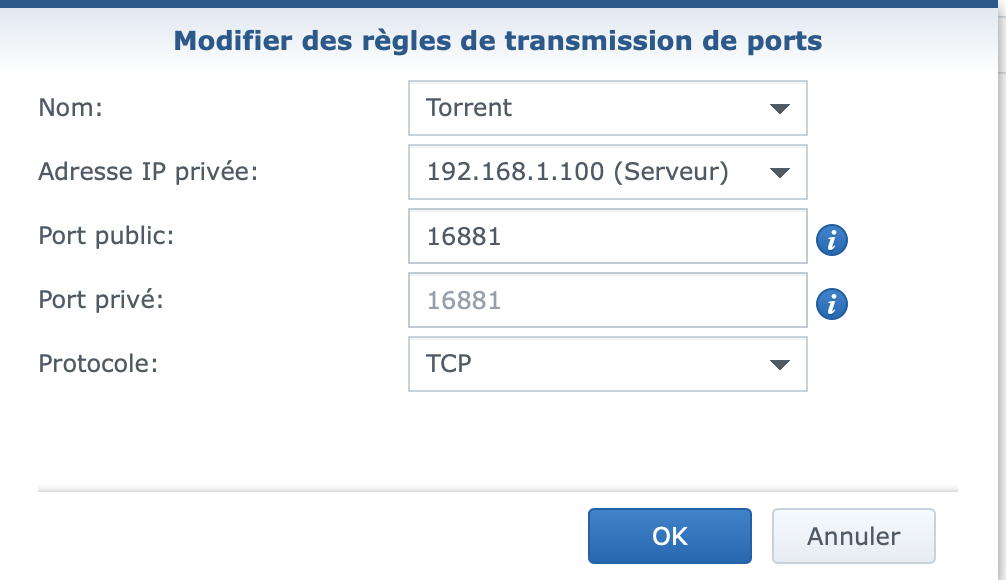Click the "Torrent" text in Nom box
This screenshot has height=580, width=1006.
coord(469,108)
